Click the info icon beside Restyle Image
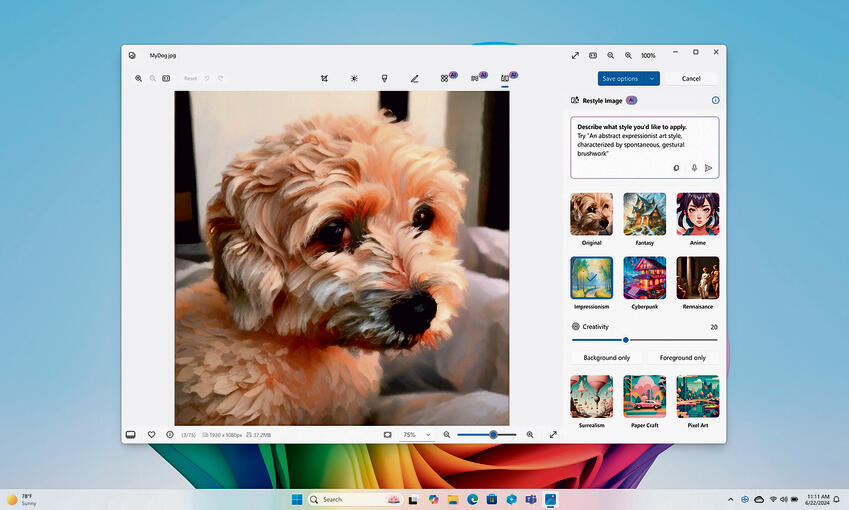Image resolution: width=849 pixels, height=510 pixels. click(x=715, y=101)
